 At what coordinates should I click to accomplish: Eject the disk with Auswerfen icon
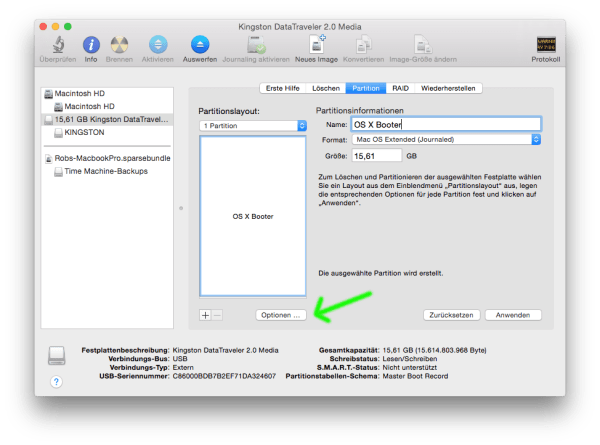click(200, 45)
